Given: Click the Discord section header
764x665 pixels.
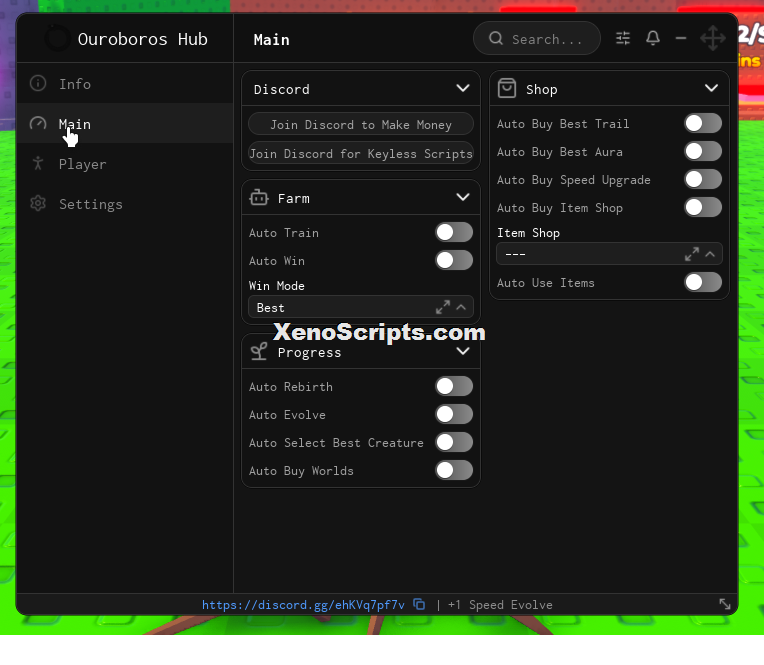Looking at the screenshot, I should pos(361,89).
